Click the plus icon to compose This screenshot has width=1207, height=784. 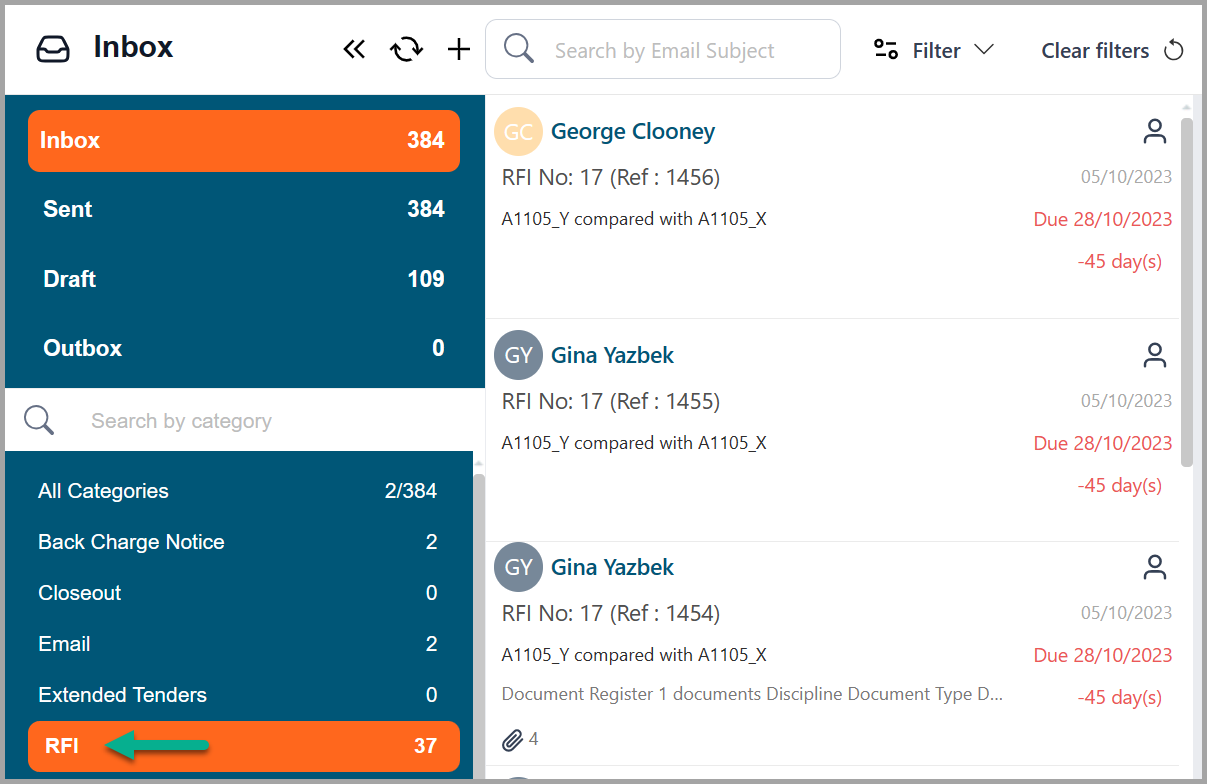point(458,49)
